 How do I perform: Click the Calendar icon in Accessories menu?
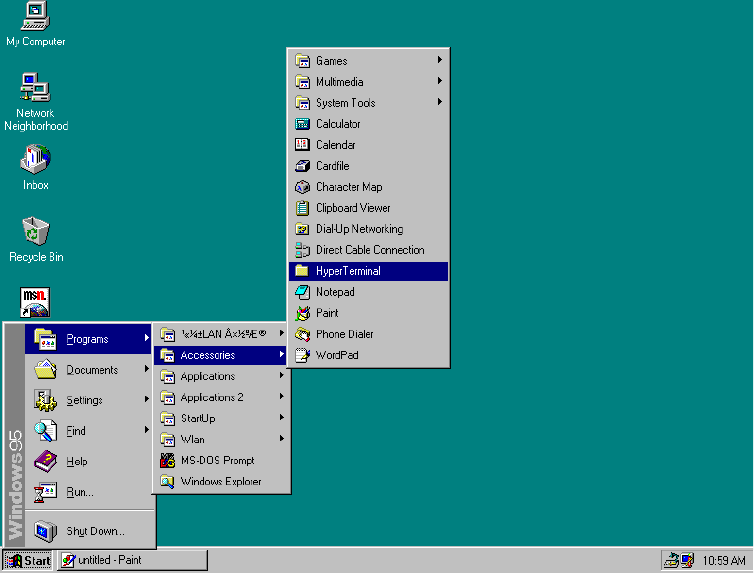click(302, 145)
